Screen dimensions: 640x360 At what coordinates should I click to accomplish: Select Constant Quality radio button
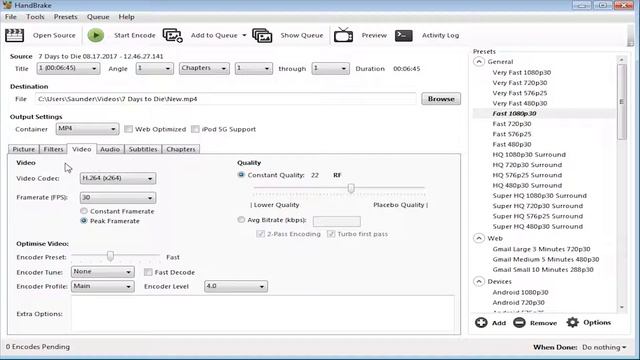(x=241, y=175)
